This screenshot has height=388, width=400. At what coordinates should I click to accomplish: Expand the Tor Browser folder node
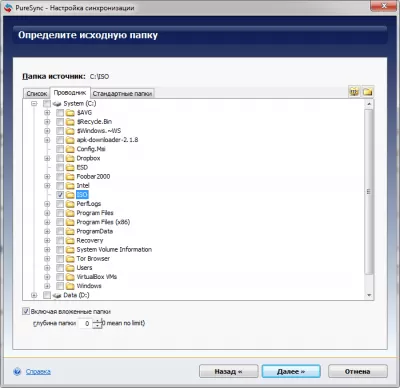(47, 259)
